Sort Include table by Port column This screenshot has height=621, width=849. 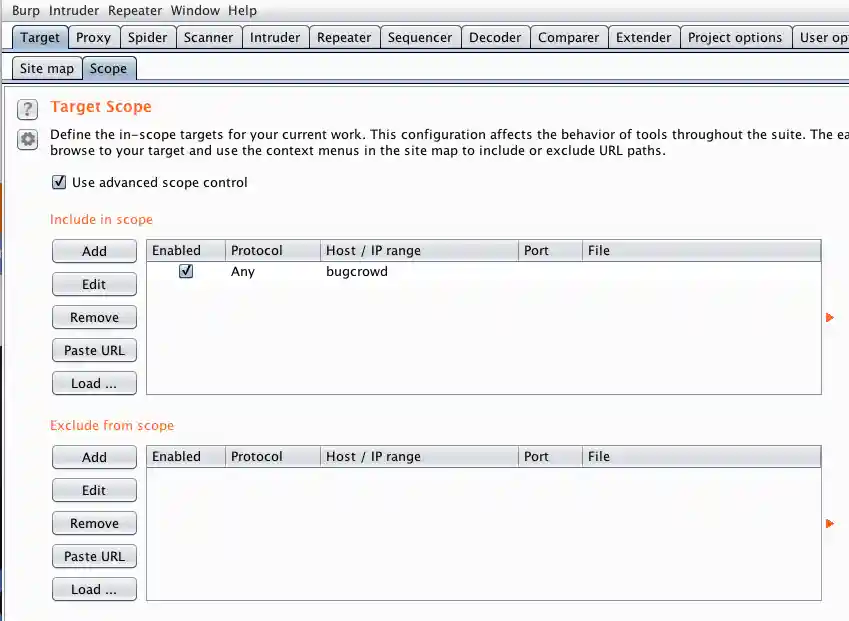click(x=550, y=251)
